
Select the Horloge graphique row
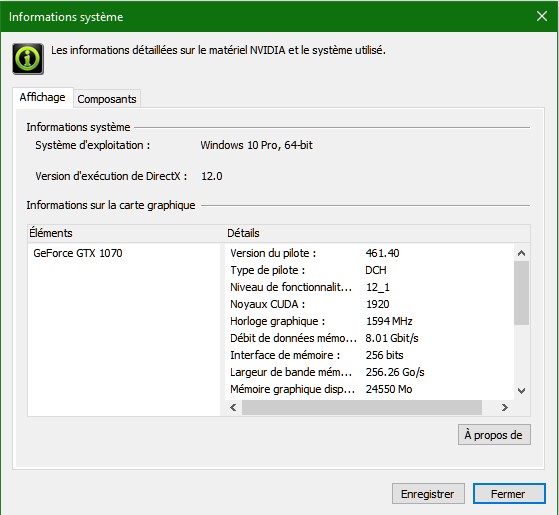click(369, 321)
